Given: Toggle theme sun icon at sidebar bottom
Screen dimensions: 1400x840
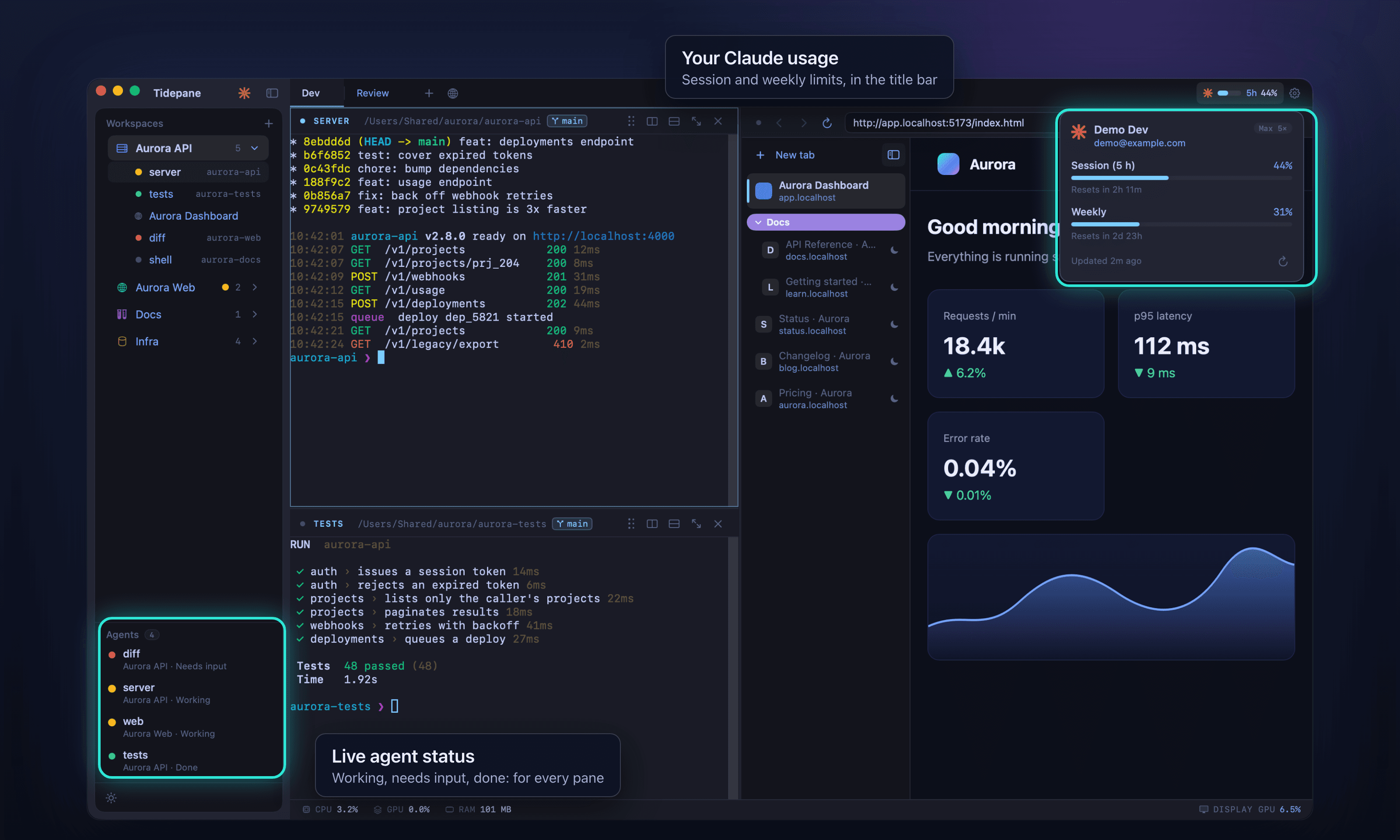Looking at the screenshot, I should click(x=112, y=798).
